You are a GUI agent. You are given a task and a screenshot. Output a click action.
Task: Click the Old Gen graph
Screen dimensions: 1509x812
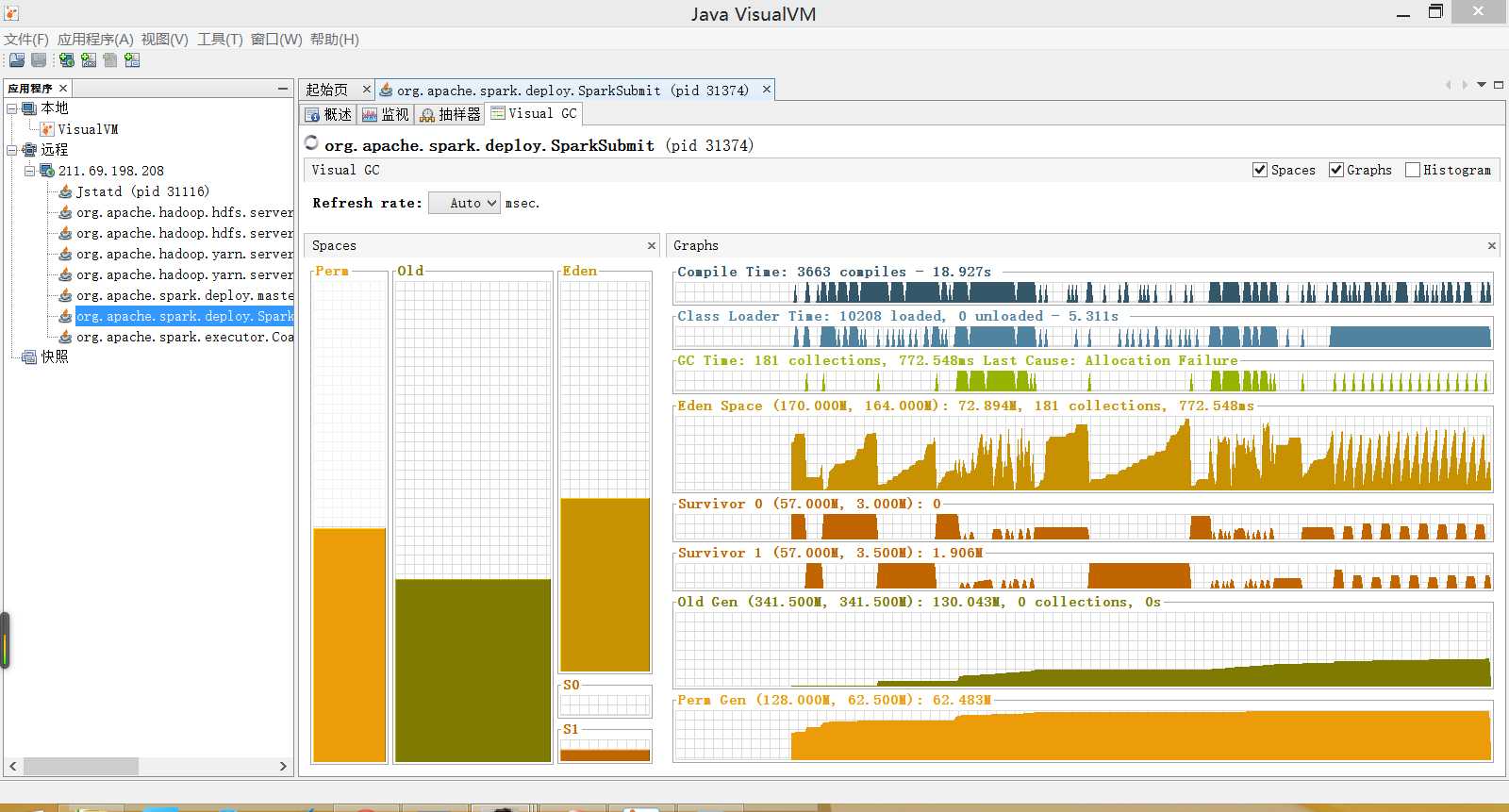[x=1083, y=650]
